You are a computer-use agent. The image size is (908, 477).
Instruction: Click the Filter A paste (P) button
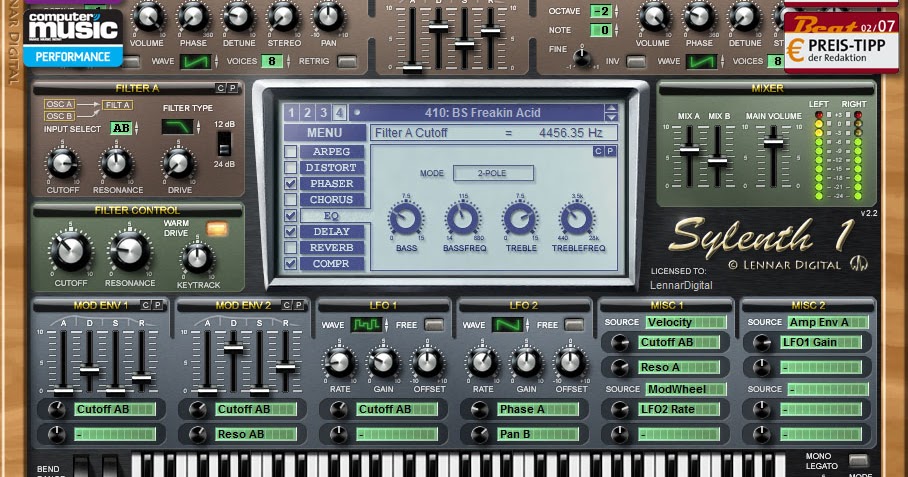tap(232, 88)
